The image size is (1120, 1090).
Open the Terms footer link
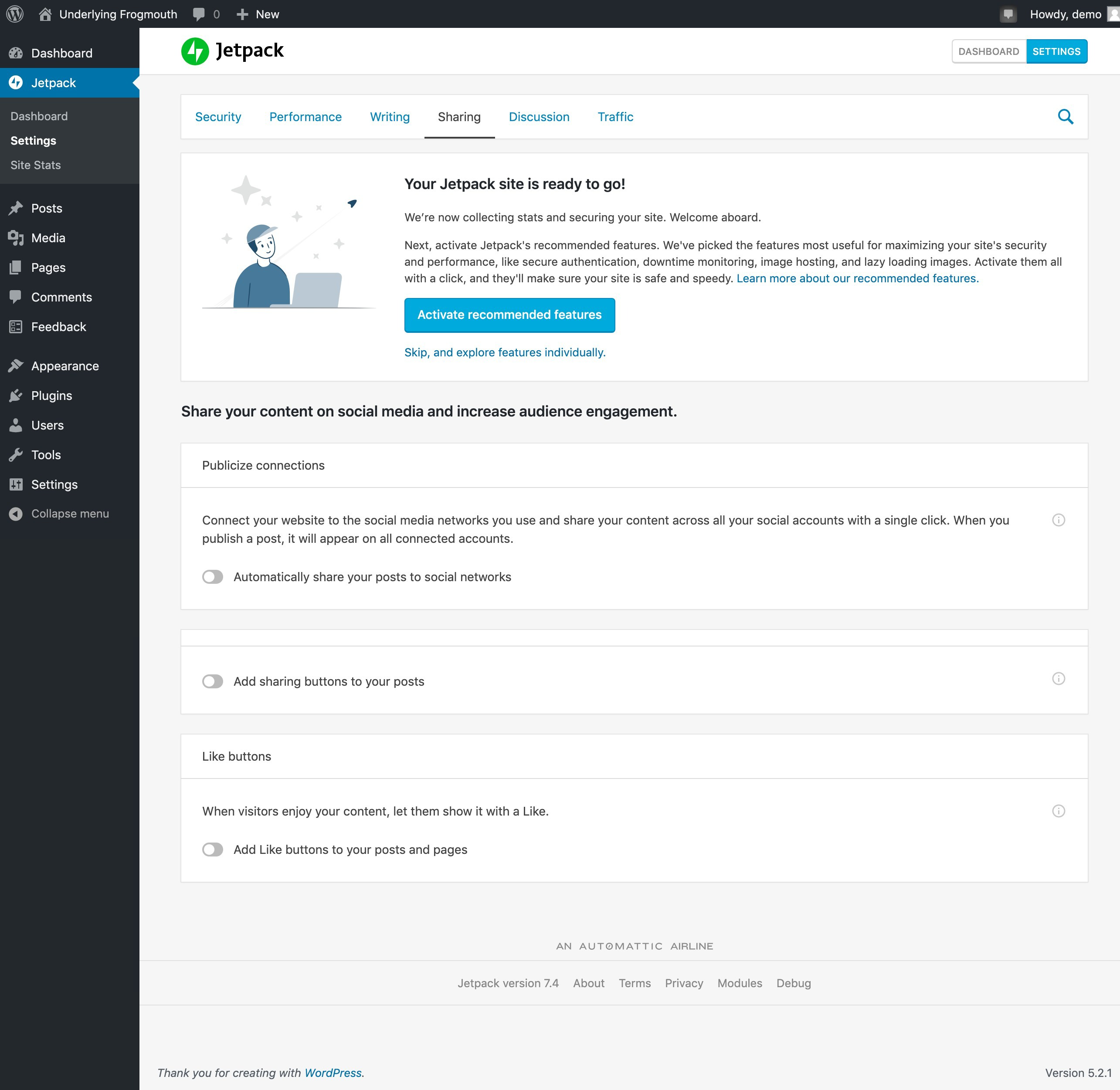pyautogui.click(x=635, y=983)
